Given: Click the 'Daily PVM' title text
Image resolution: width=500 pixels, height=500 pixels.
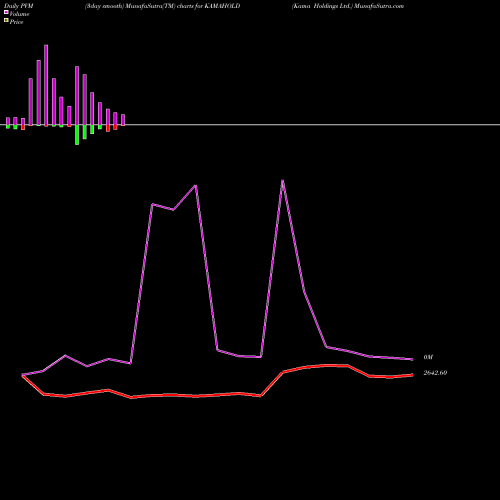Looking at the screenshot, I should [x=19, y=6].
